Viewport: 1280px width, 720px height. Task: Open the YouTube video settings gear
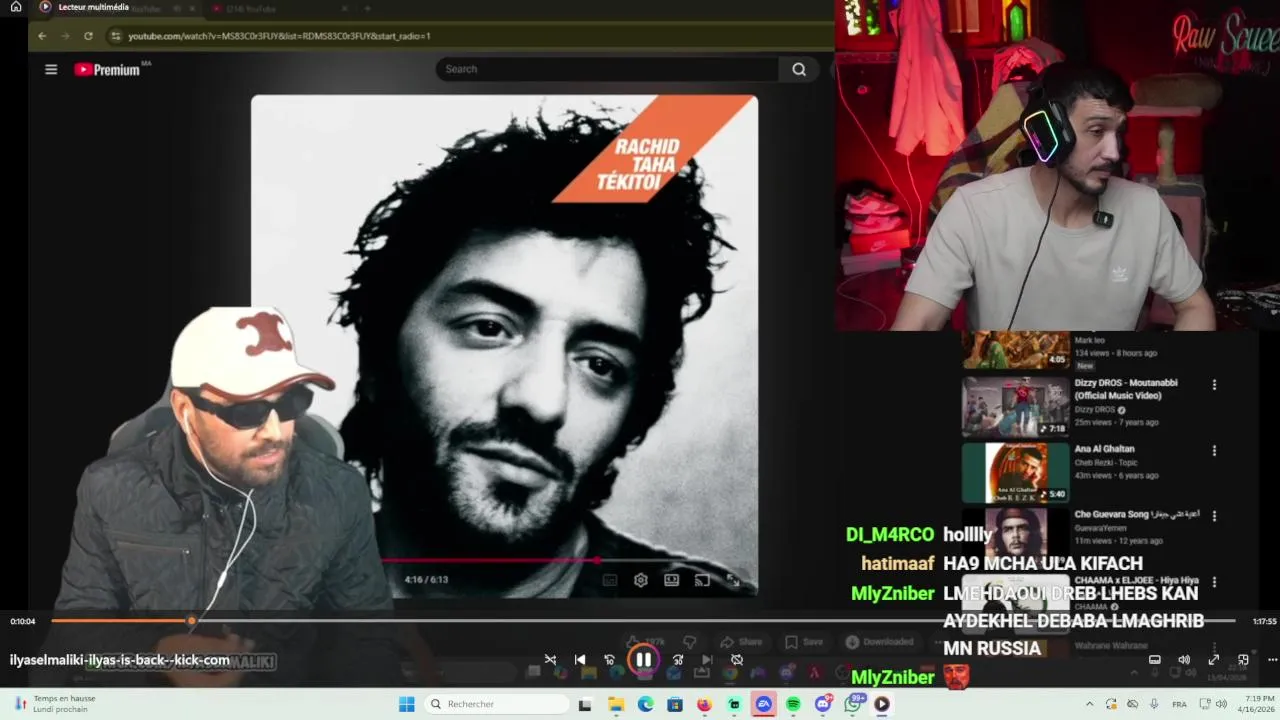coord(641,580)
